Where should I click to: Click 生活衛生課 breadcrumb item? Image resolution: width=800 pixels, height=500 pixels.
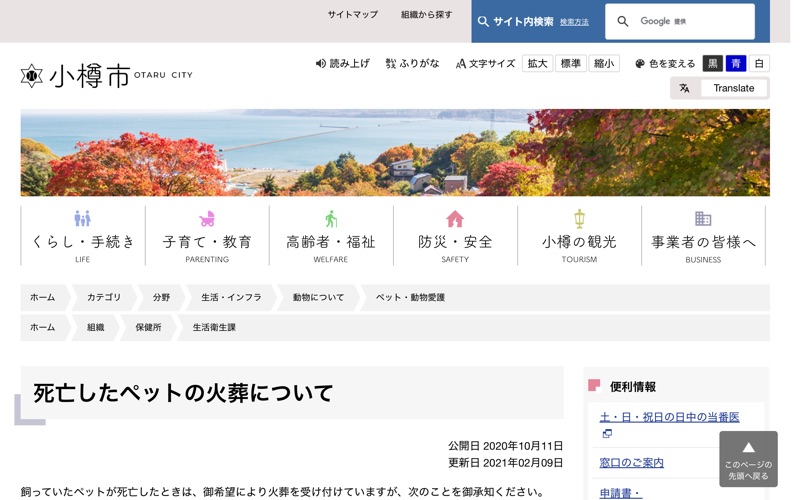214,328
